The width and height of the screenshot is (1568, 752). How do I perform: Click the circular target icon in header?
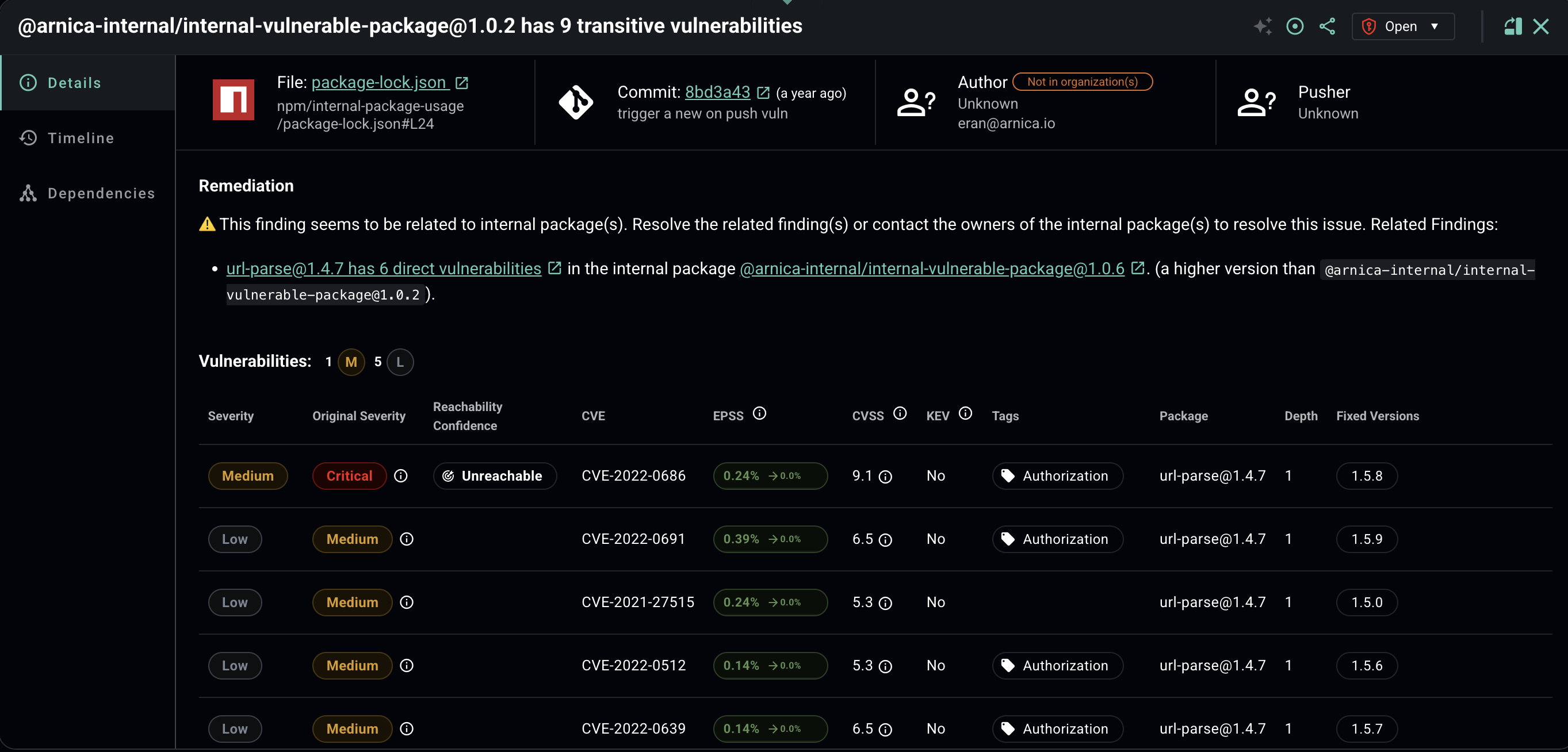pyautogui.click(x=1295, y=26)
